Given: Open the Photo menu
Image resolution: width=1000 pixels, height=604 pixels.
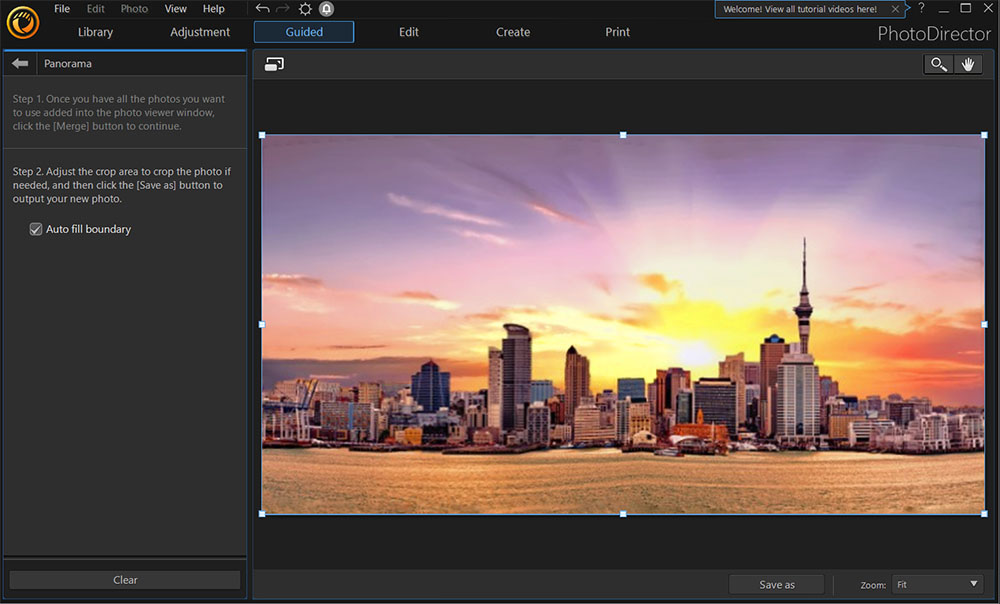Looking at the screenshot, I should tap(133, 8).
